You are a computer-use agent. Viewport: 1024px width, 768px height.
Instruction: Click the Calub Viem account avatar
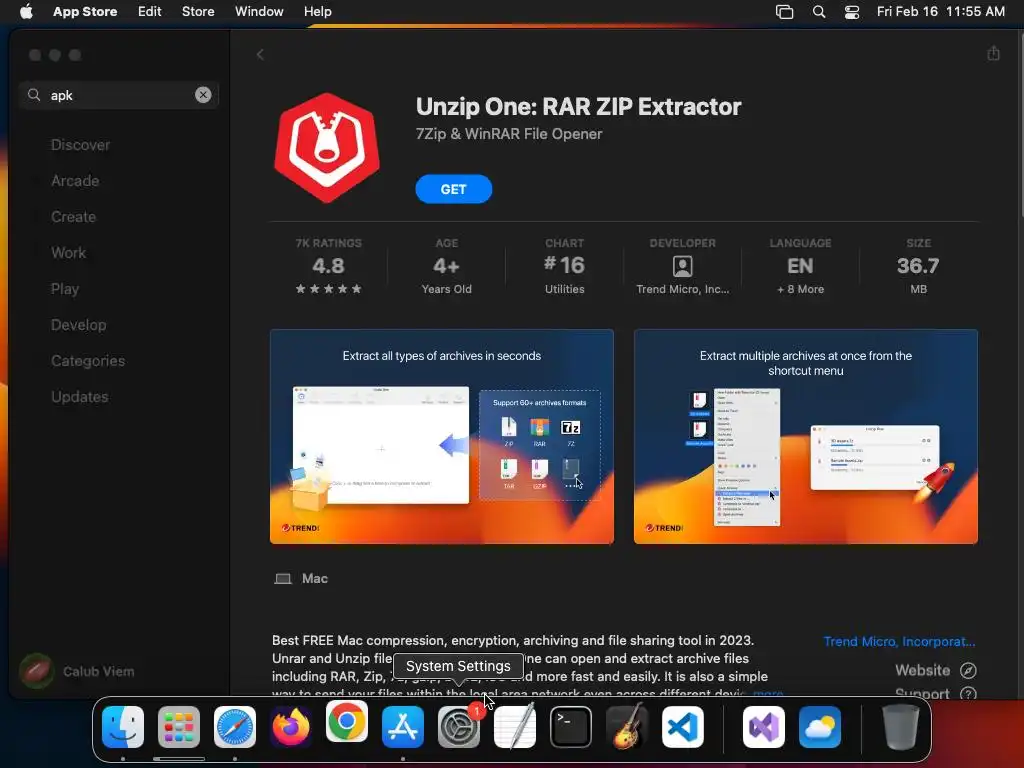(37, 671)
